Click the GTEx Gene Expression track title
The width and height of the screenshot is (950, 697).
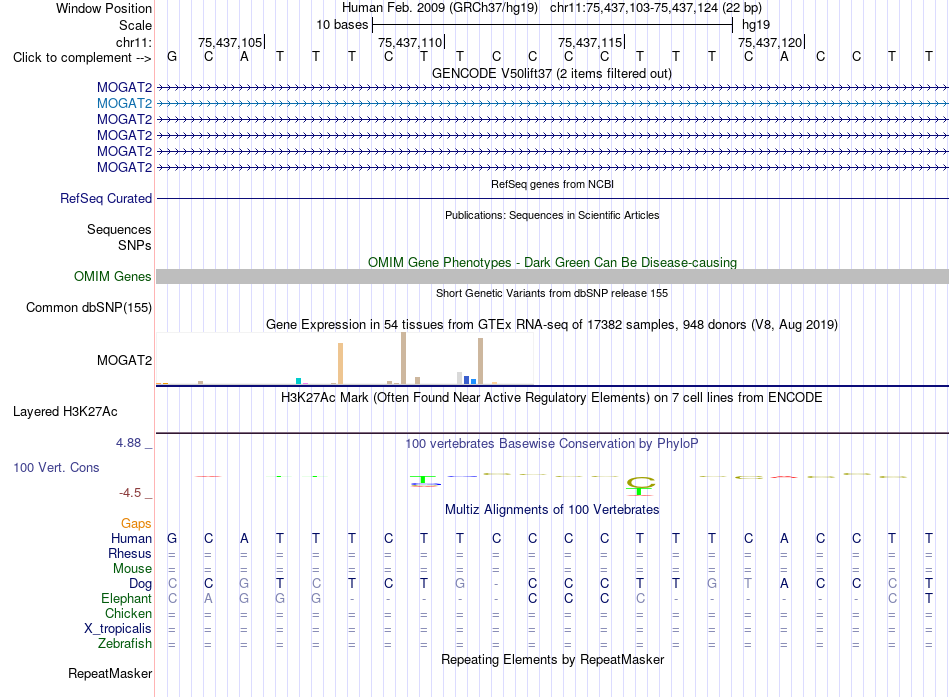click(x=552, y=324)
